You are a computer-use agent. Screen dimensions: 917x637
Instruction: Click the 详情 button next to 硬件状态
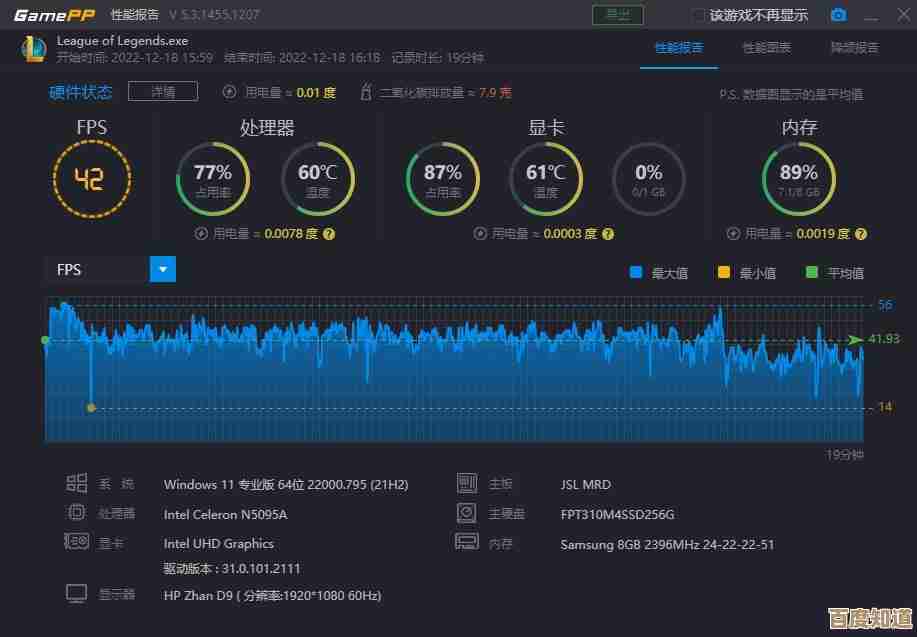(x=163, y=92)
